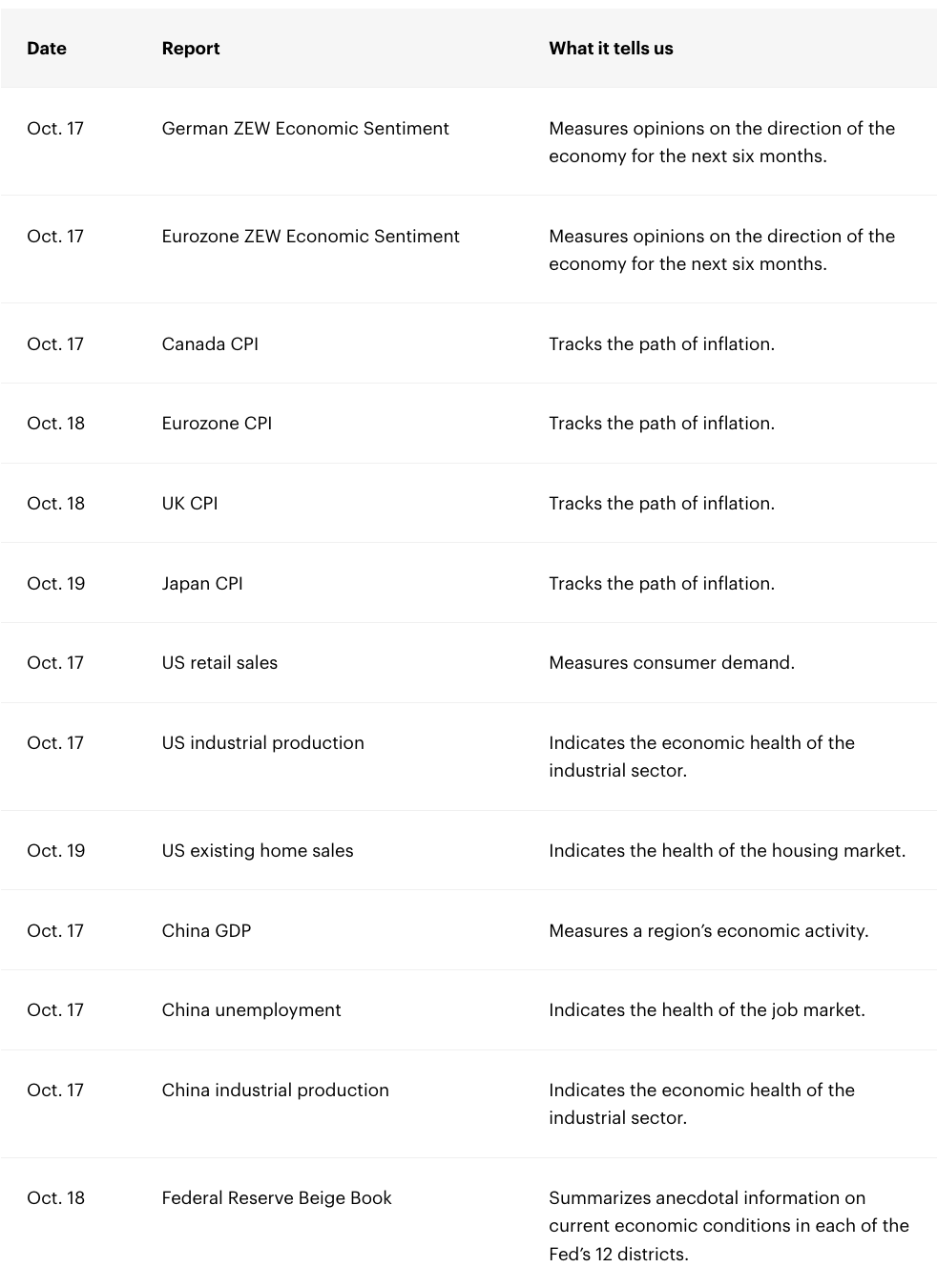Select US existing home sales report
The height and width of the screenshot is (1288, 937).
coord(258,851)
